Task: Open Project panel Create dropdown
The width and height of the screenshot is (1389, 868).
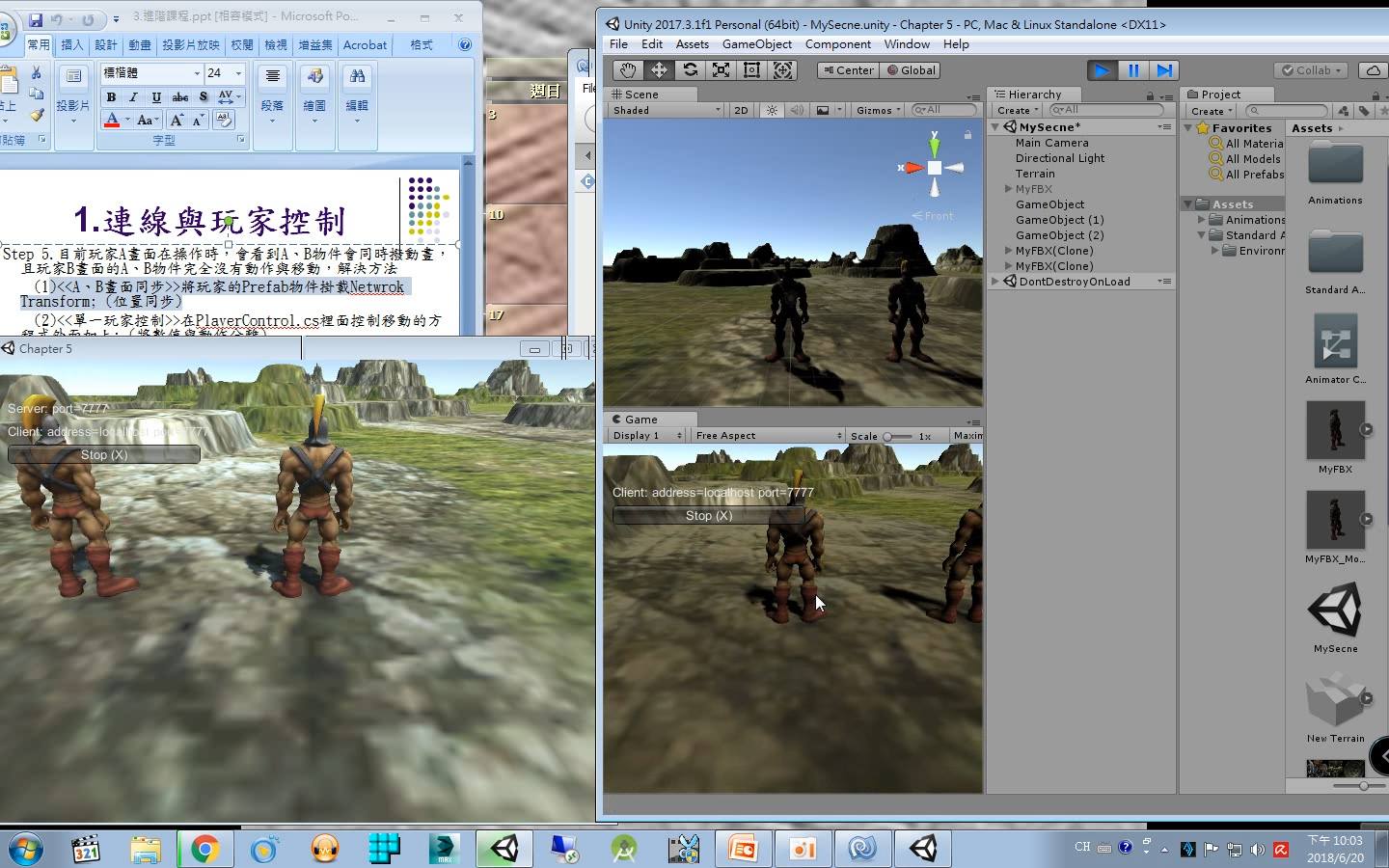Action: [1210, 111]
